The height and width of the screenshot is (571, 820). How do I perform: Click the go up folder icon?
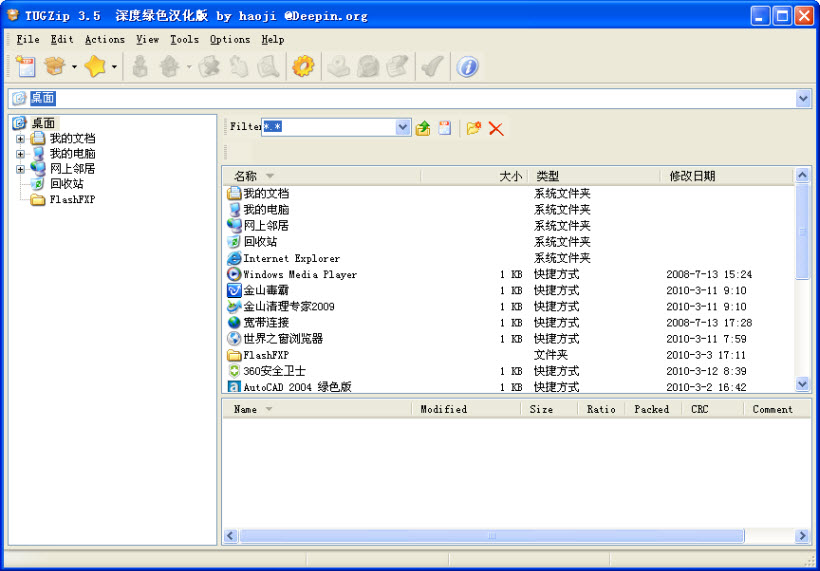423,128
